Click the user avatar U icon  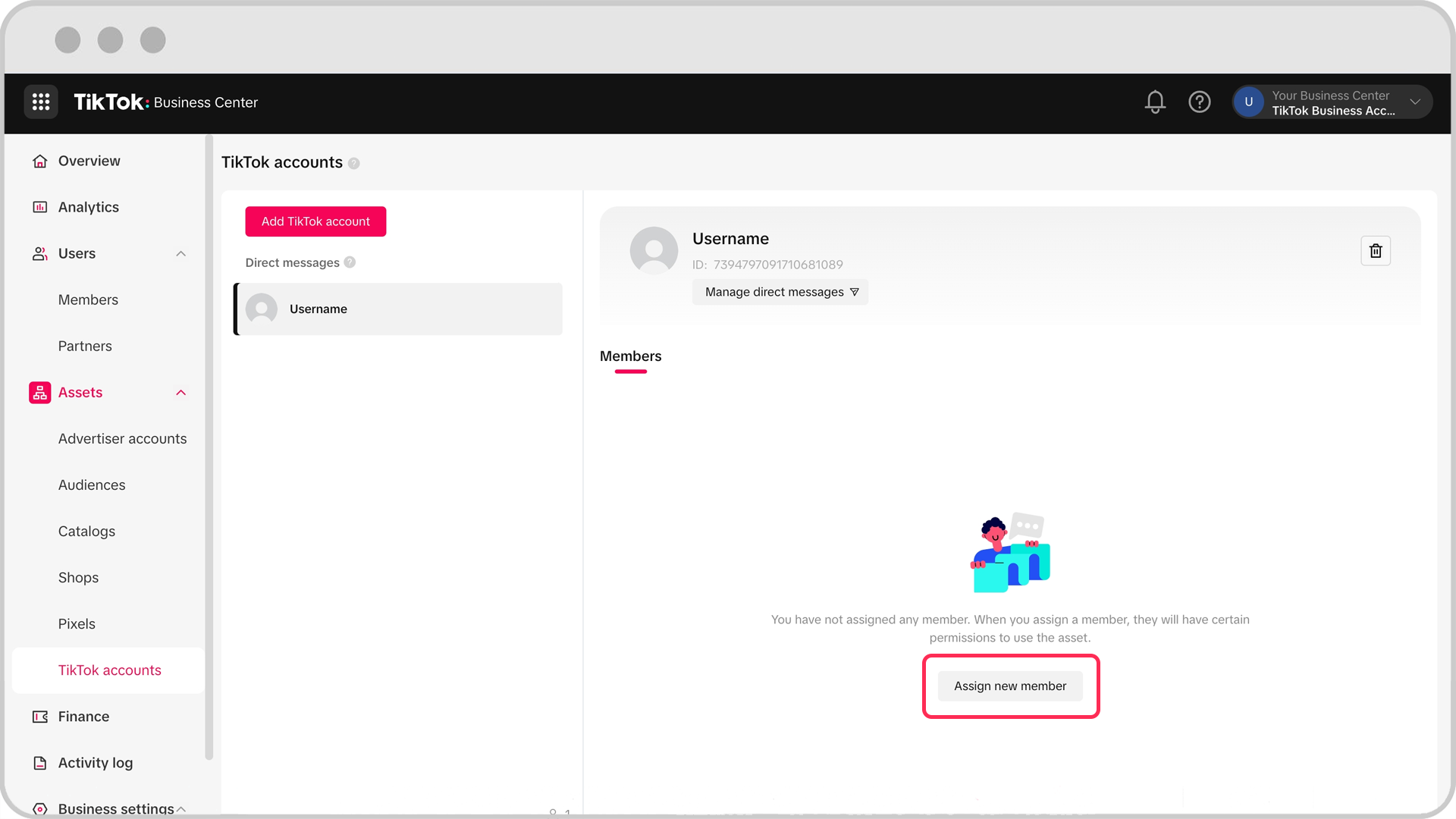[1249, 102]
